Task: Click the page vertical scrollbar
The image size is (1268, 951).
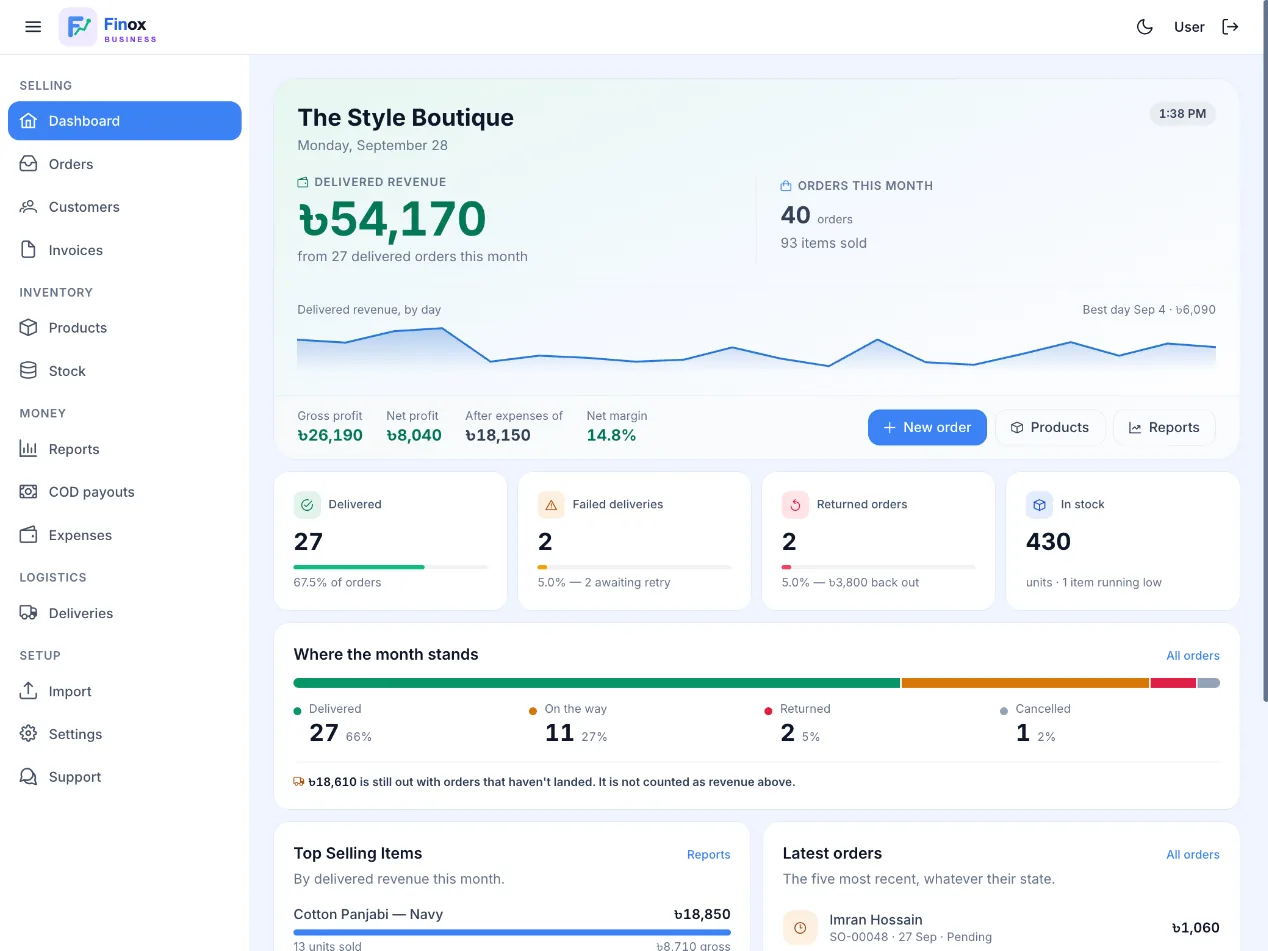Action: point(1264,350)
